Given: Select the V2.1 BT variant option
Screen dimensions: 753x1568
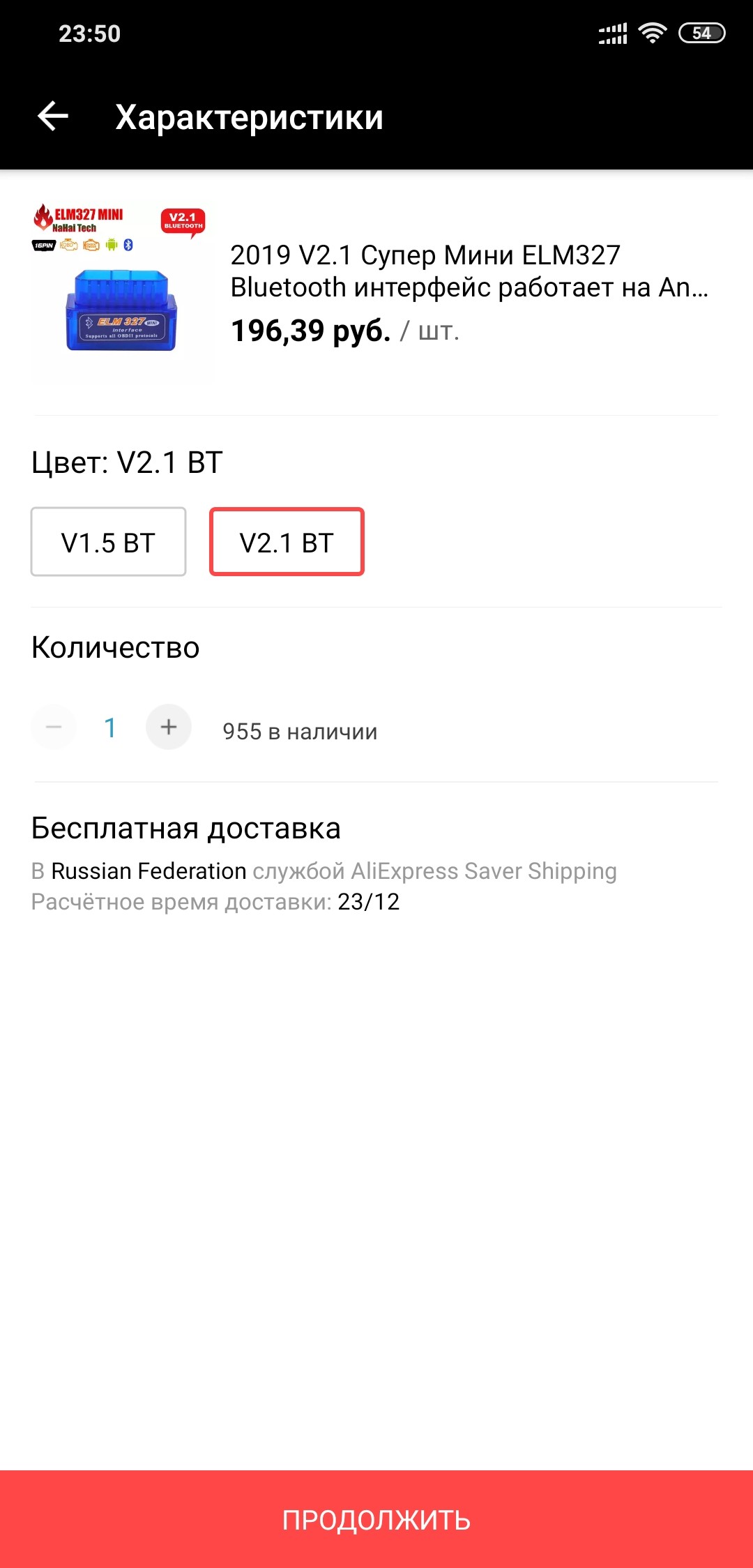Looking at the screenshot, I should click(287, 542).
